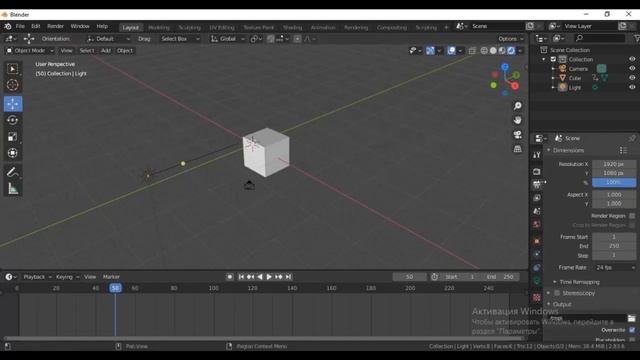Click the Frame Start value slider field
The height and width of the screenshot is (360, 640).
(614, 237)
